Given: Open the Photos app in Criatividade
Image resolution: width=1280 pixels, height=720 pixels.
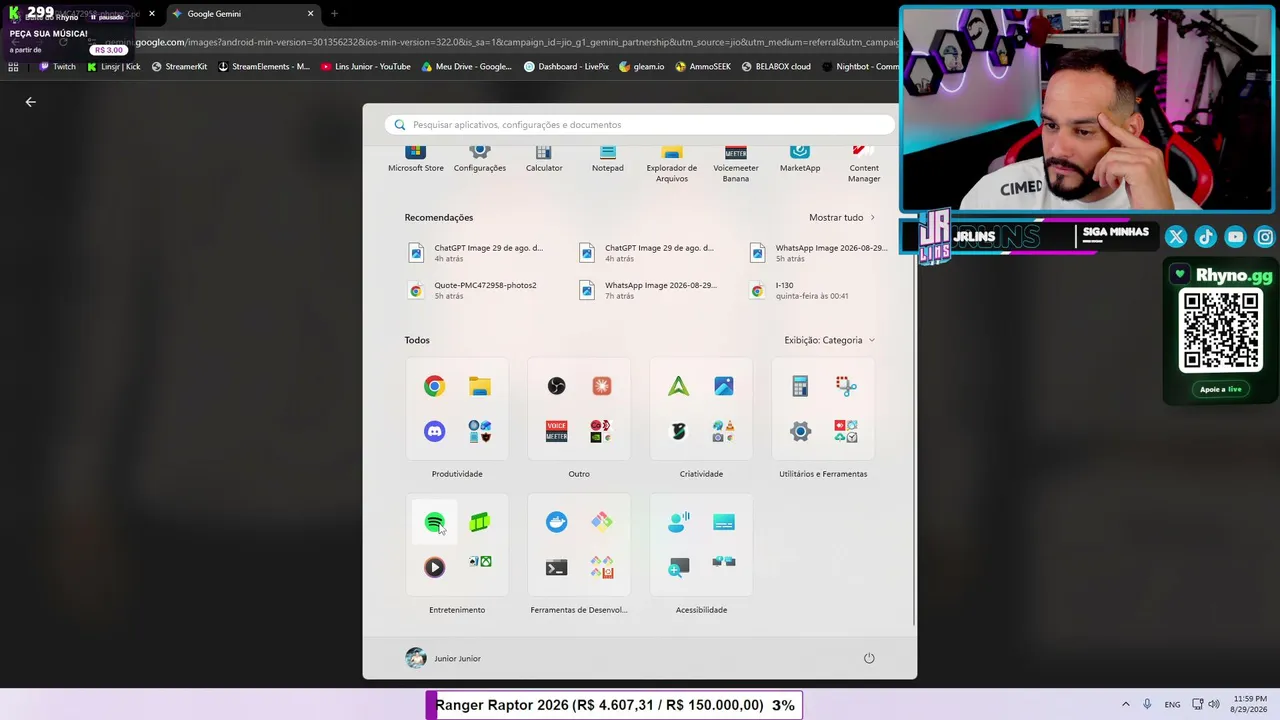Looking at the screenshot, I should (x=724, y=386).
